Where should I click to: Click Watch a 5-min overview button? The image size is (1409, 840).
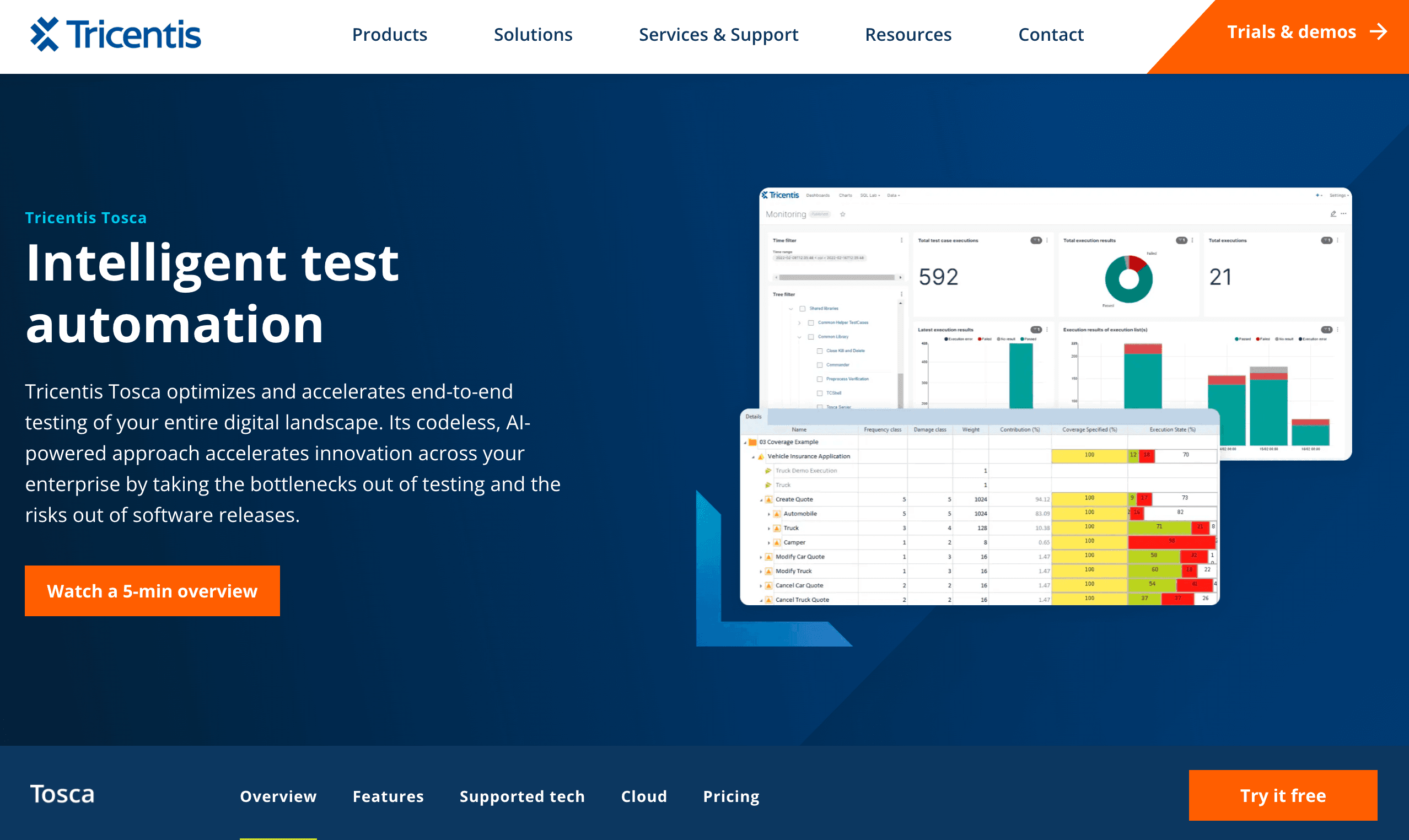point(152,591)
